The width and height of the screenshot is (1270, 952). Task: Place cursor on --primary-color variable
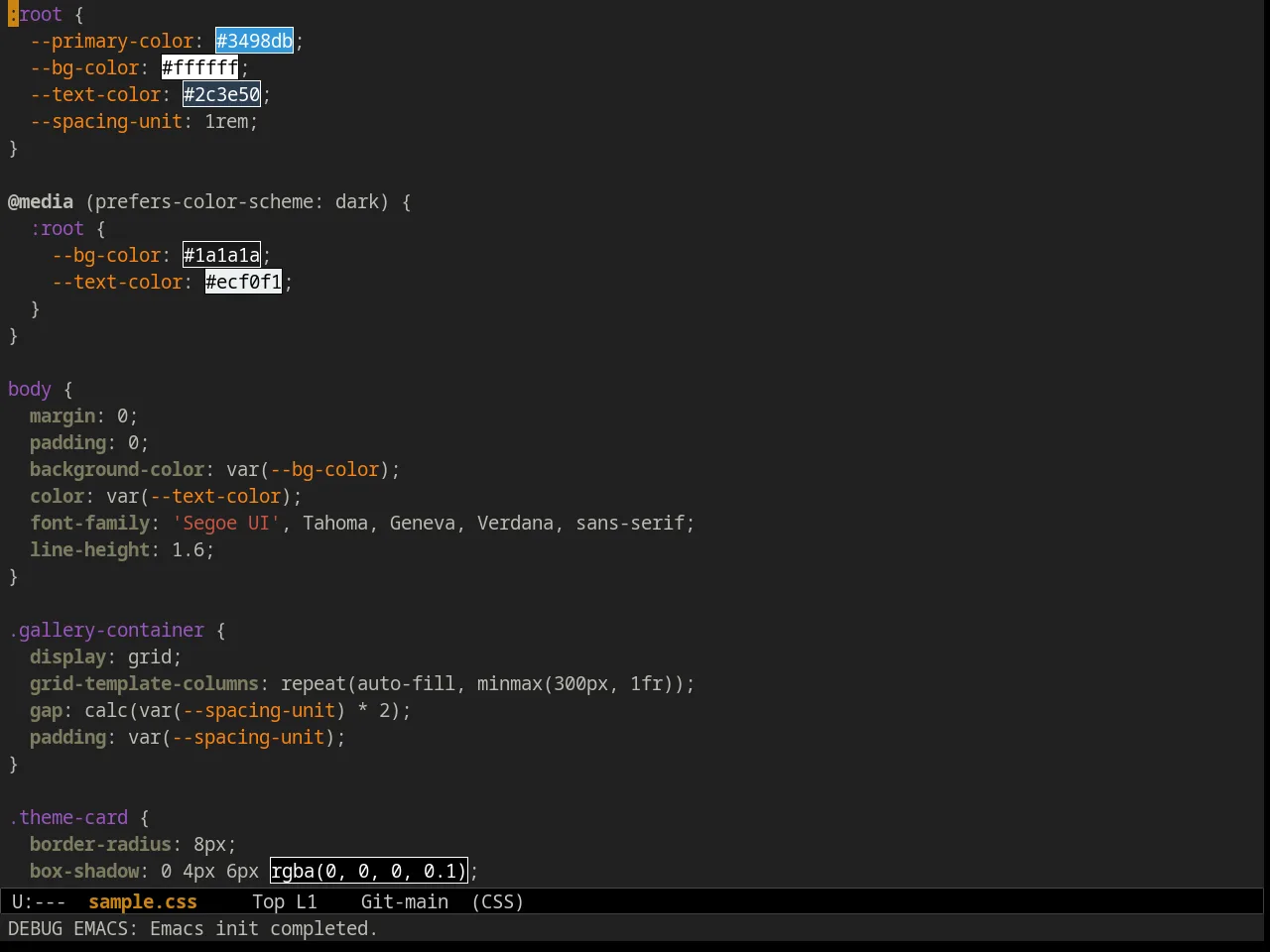point(112,41)
